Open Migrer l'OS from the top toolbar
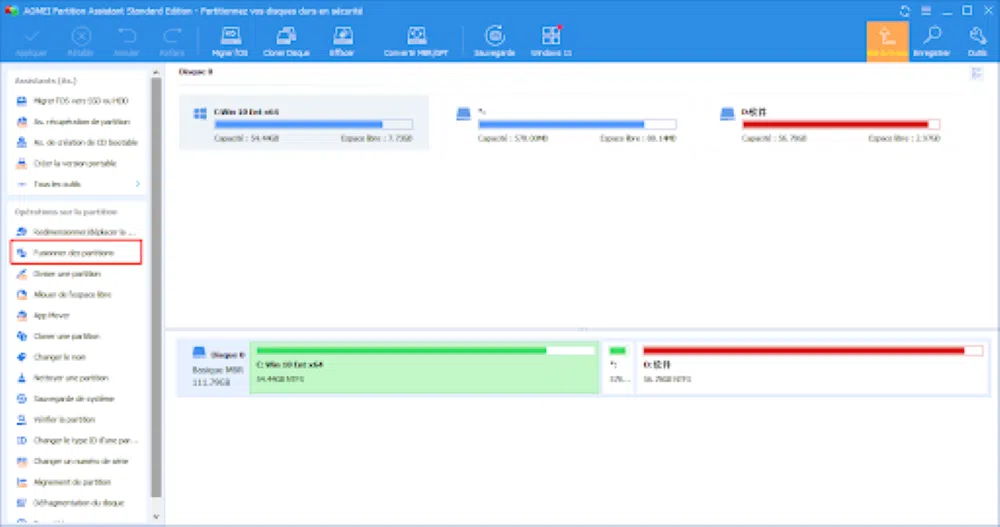The width and height of the screenshot is (1000, 527). coord(230,41)
